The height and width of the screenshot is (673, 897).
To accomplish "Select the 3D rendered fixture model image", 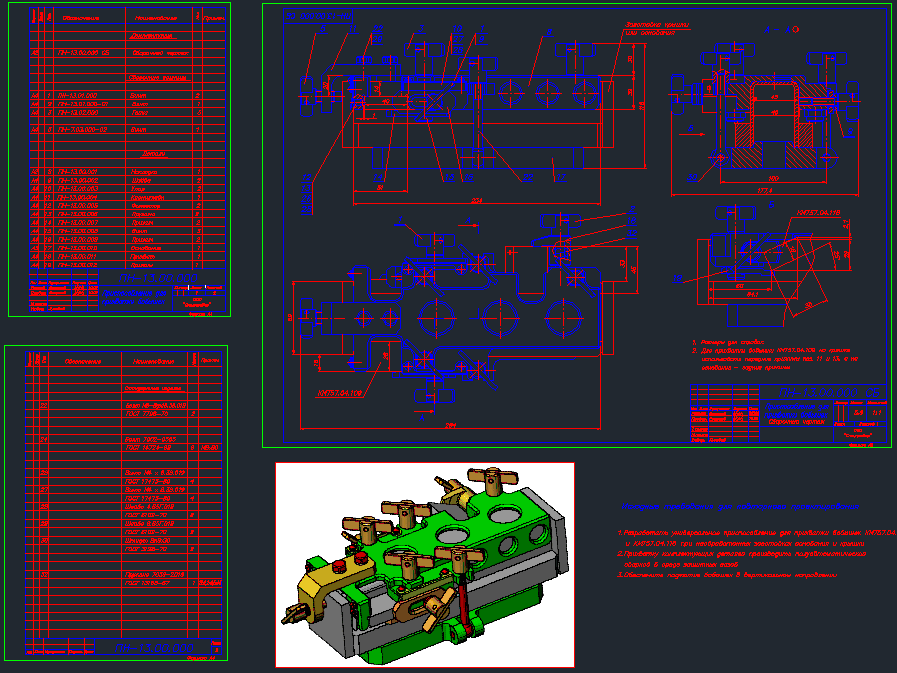I will [x=425, y=565].
